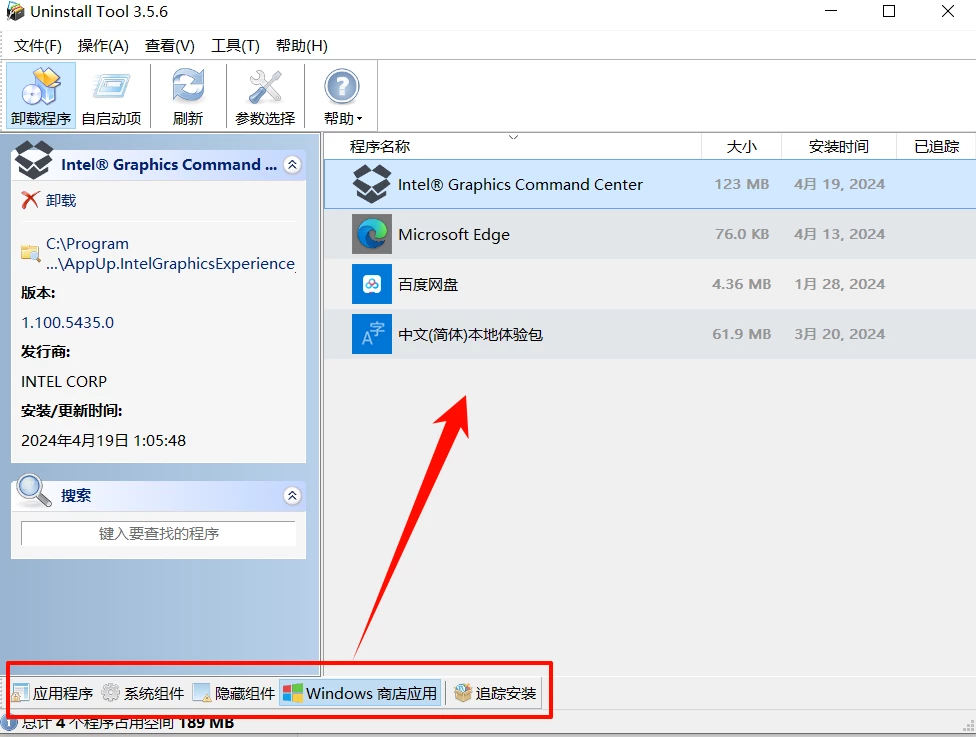Select the Microsoft Edge name
Viewport: 976px width, 737px height.
(x=454, y=234)
